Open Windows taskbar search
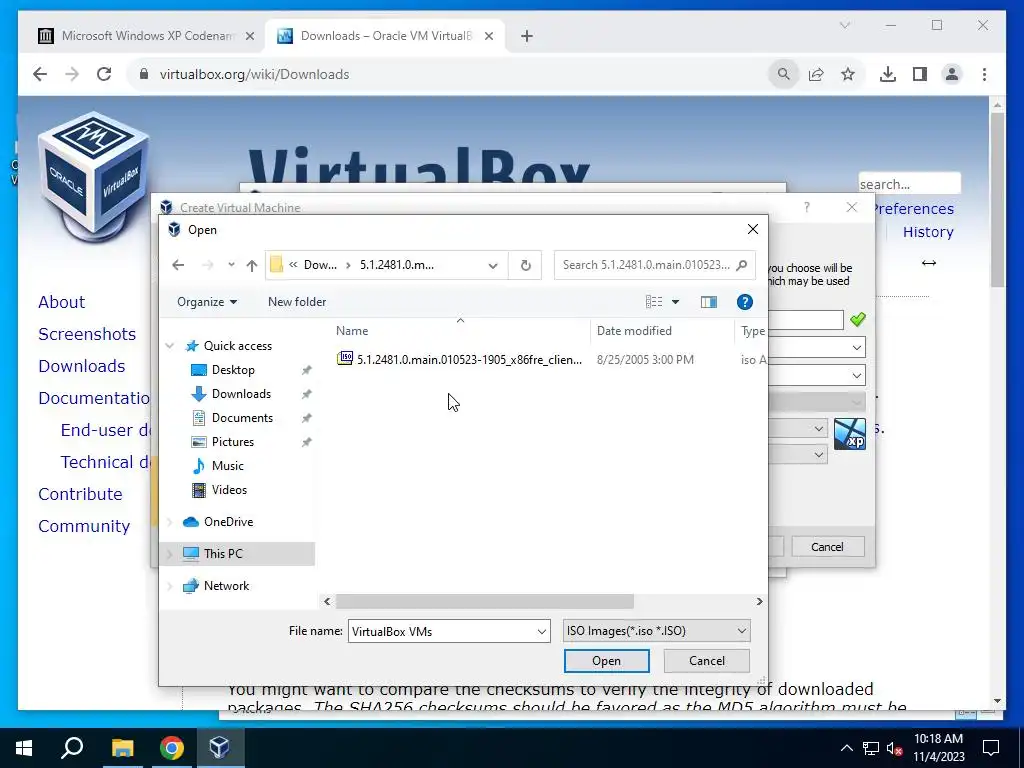The width and height of the screenshot is (1024, 768). pyautogui.click(x=72, y=748)
